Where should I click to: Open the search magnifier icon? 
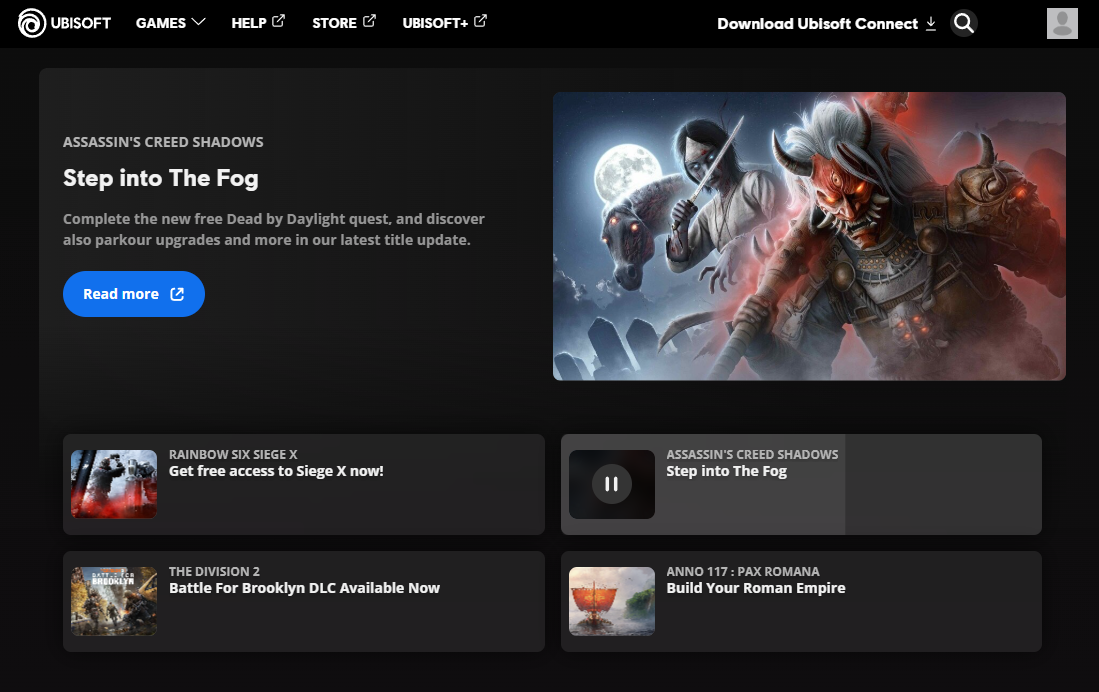(964, 23)
